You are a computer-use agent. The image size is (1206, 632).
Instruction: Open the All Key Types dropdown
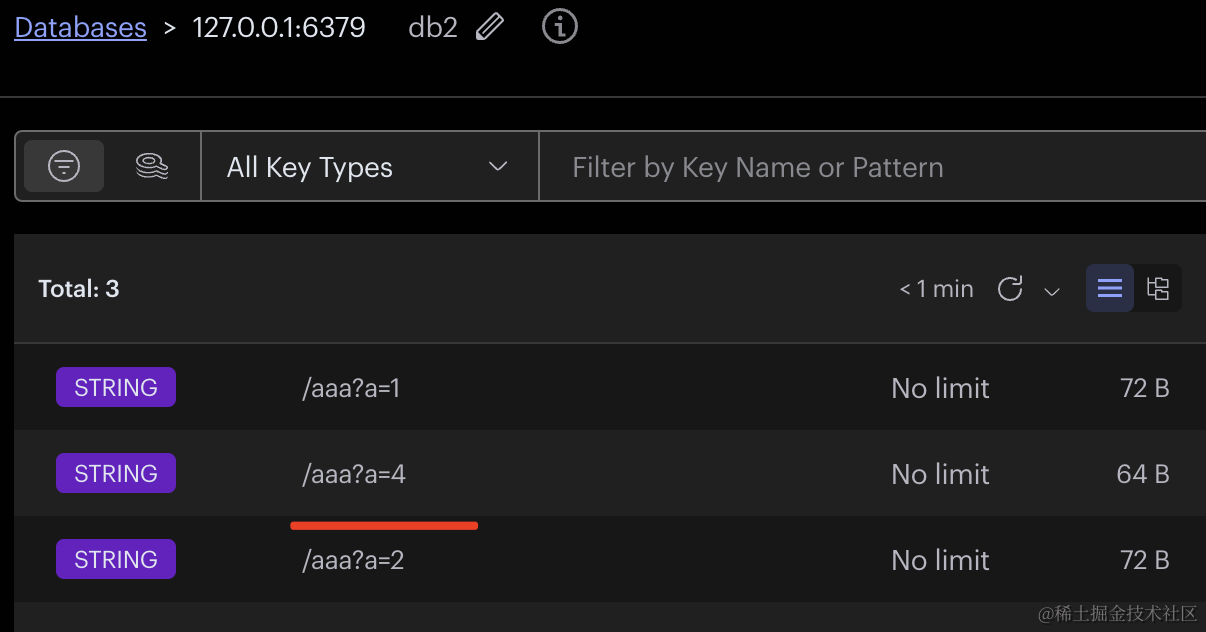click(x=369, y=167)
